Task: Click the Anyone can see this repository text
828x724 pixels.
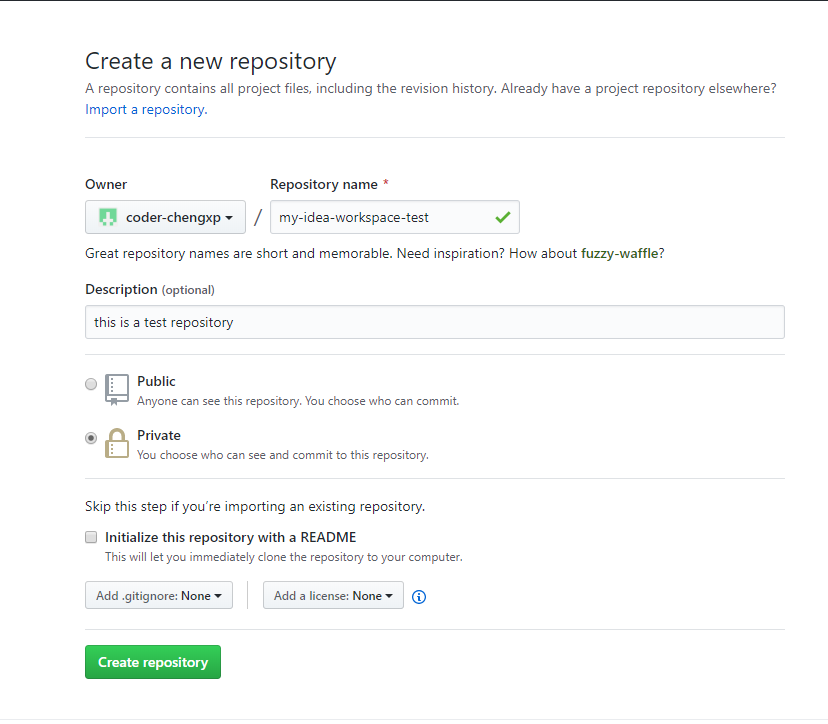Action: coord(298,401)
